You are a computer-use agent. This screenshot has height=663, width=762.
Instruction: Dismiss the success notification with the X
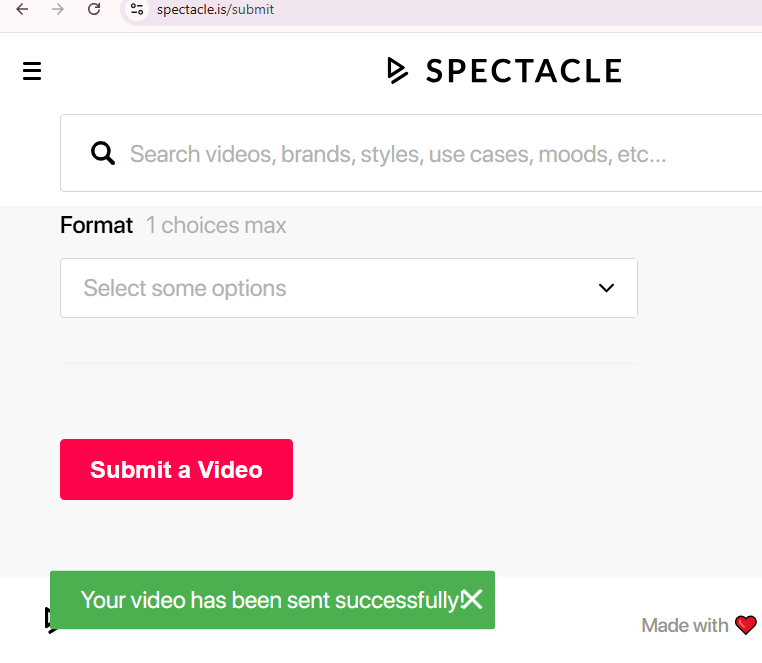[472, 599]
